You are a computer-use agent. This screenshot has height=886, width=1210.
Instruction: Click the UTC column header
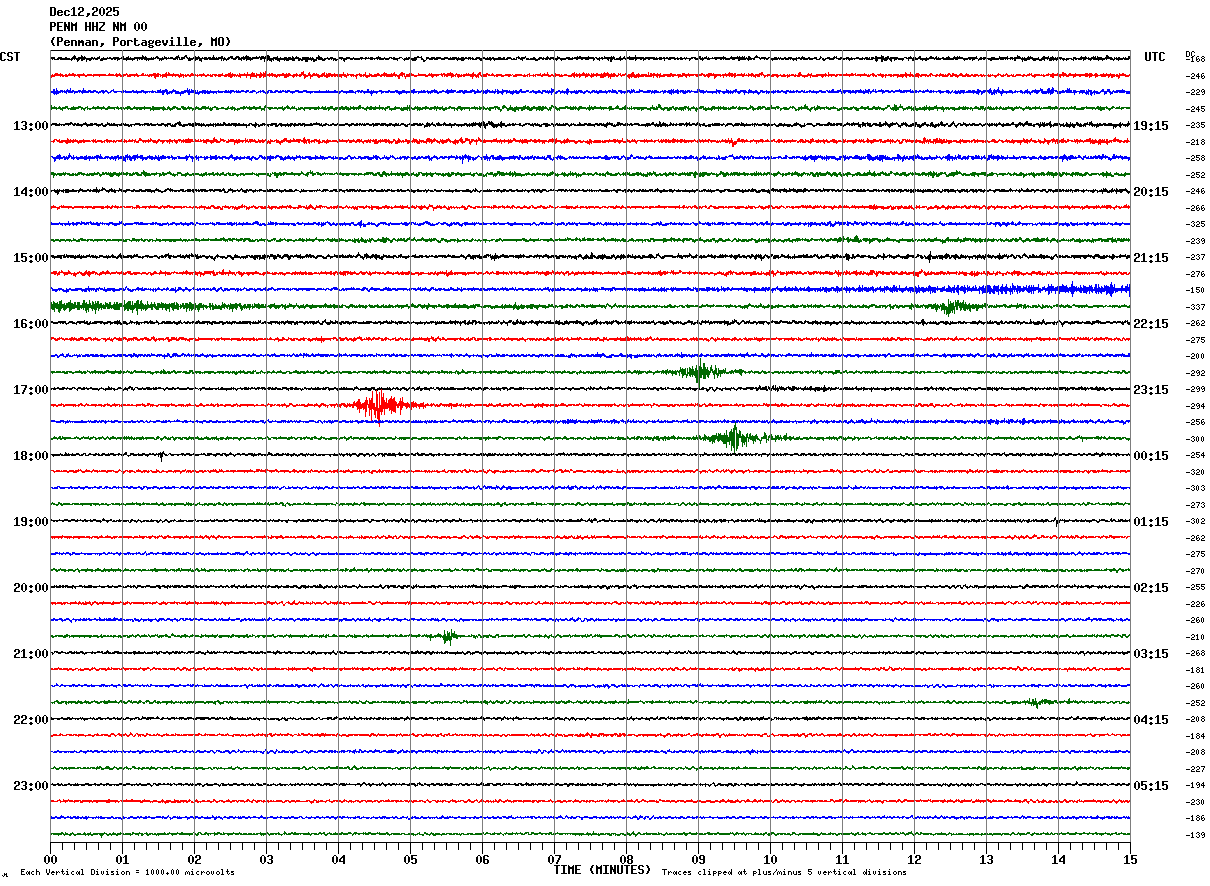[x=1155, y=57]
